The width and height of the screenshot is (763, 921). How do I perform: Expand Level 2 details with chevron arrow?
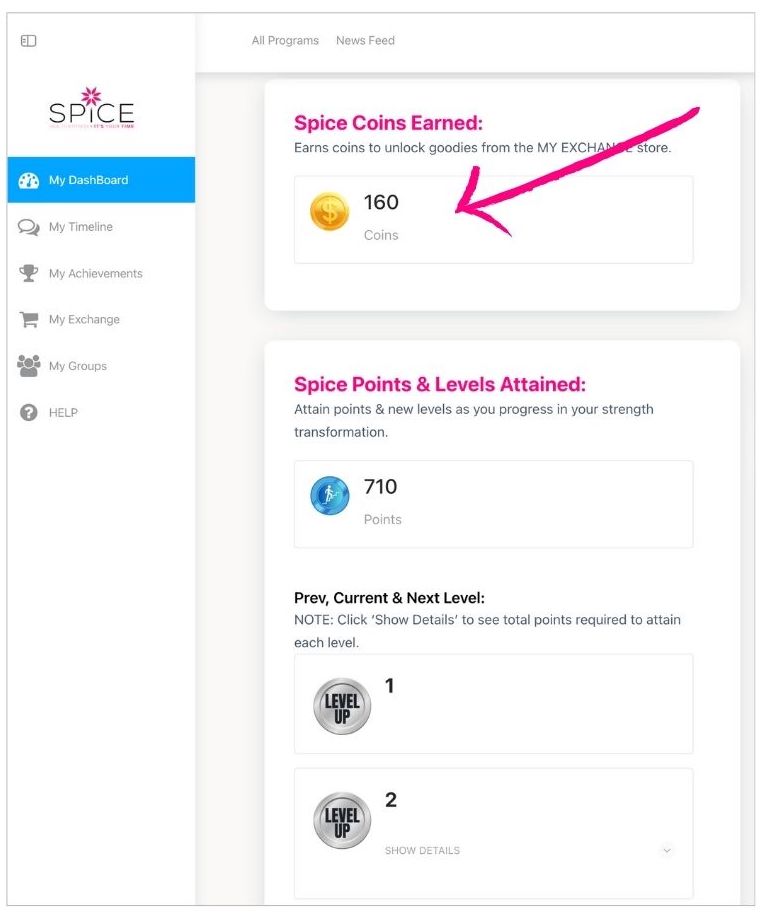click(667, 851)
